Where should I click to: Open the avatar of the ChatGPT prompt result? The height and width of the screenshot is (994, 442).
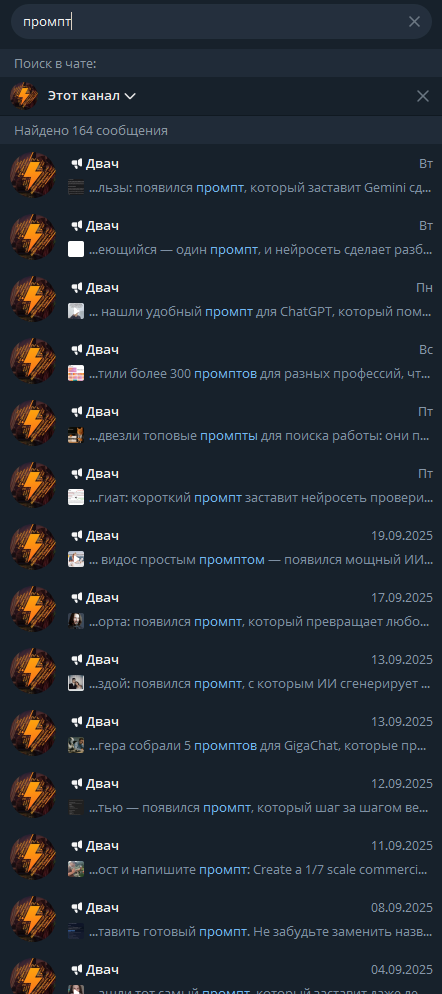coord(33,299)
